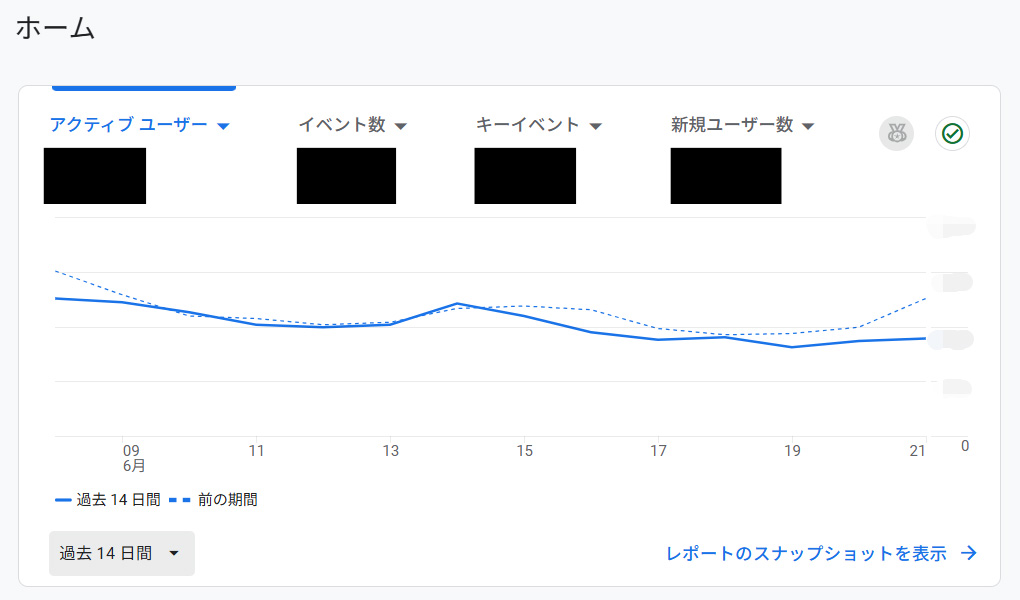Screen dimensions: 1020x600
Task: Click the 15 date axis label
Action: pos(524,450)
